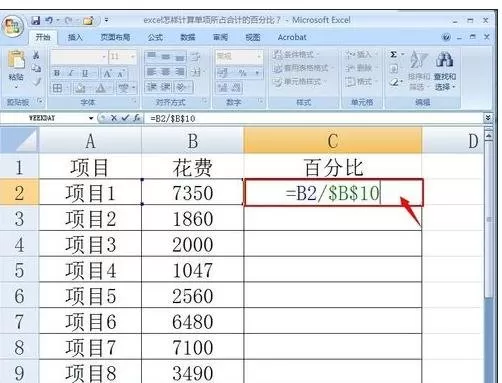Click the formula bar showing =B2/$B$10
502x383 pixels.
pos(313,118)
